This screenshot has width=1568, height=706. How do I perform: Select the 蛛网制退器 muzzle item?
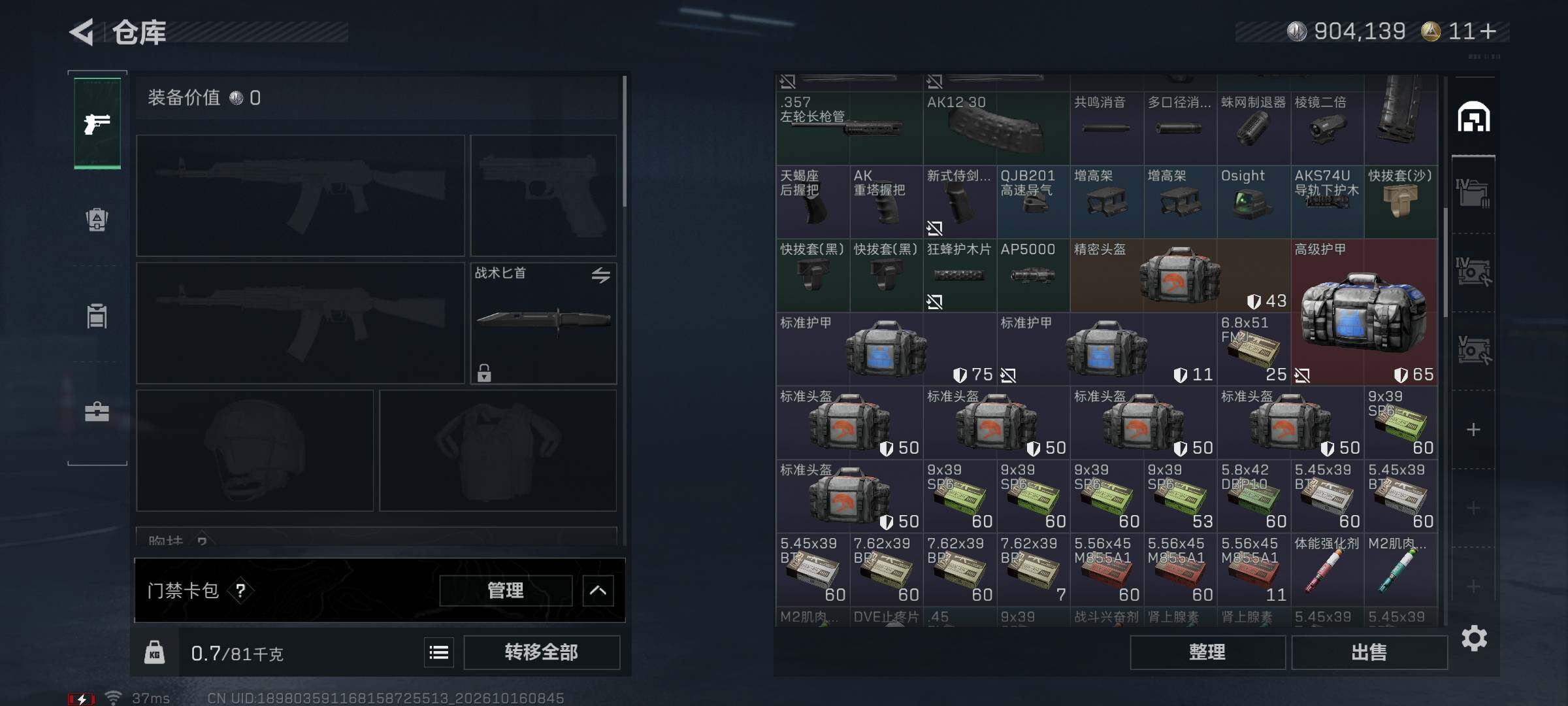(x=1254, y=128)
